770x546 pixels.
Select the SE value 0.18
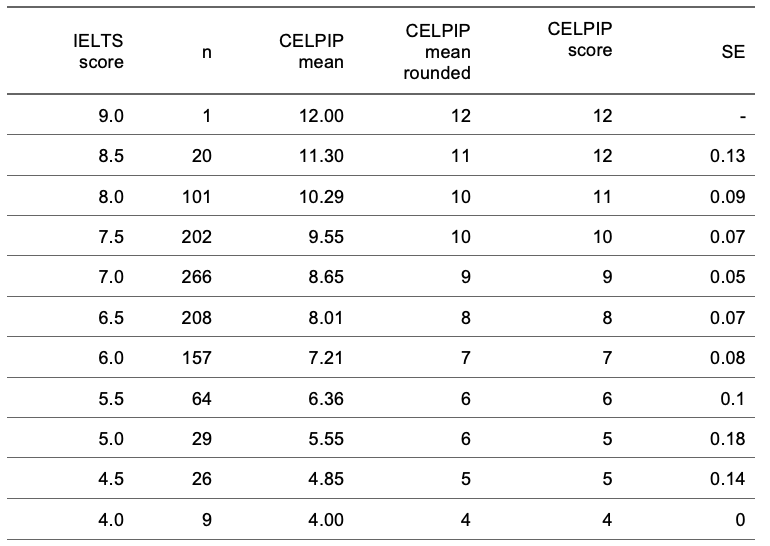[728, 438]
